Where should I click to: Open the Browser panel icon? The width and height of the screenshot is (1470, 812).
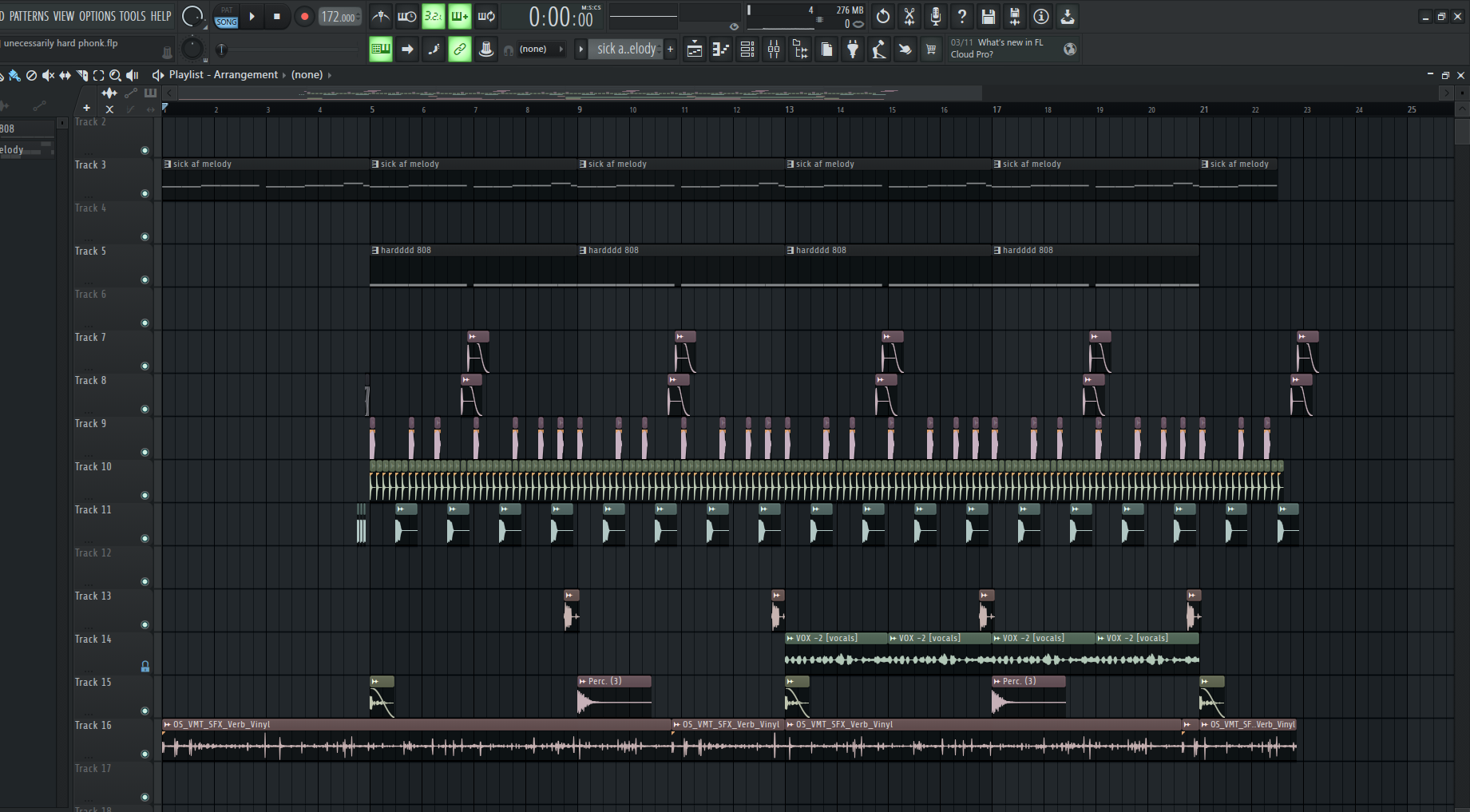(x=800, y=50)
